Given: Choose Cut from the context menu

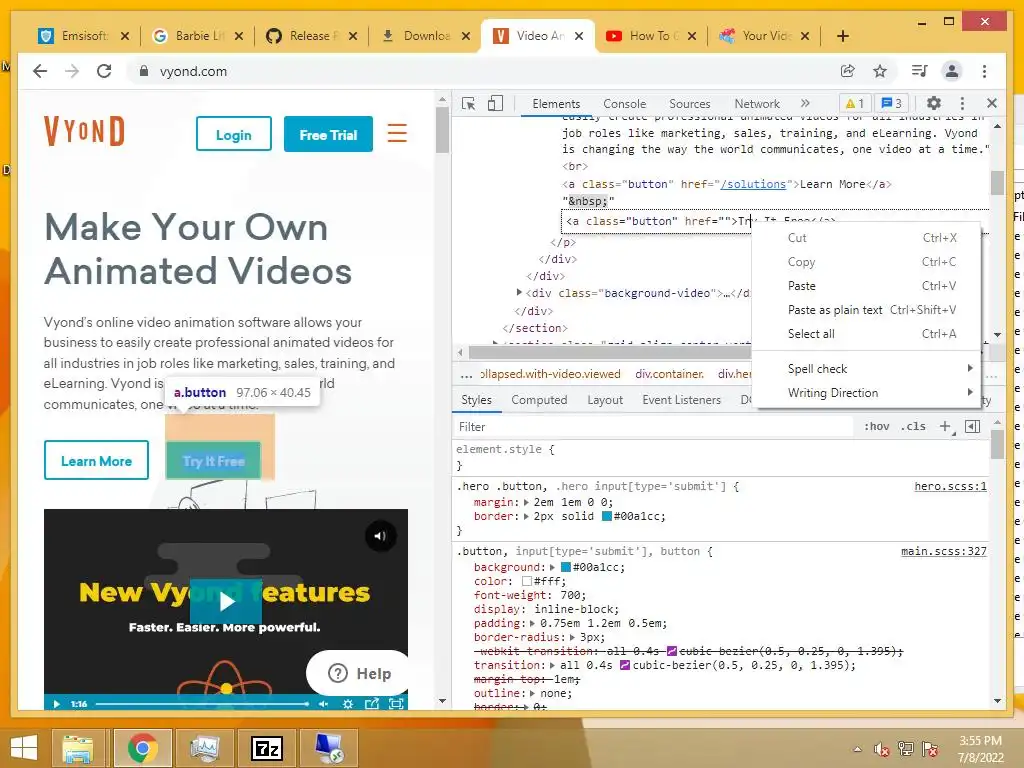Looking at the screenshot, I should click(866, 238).
